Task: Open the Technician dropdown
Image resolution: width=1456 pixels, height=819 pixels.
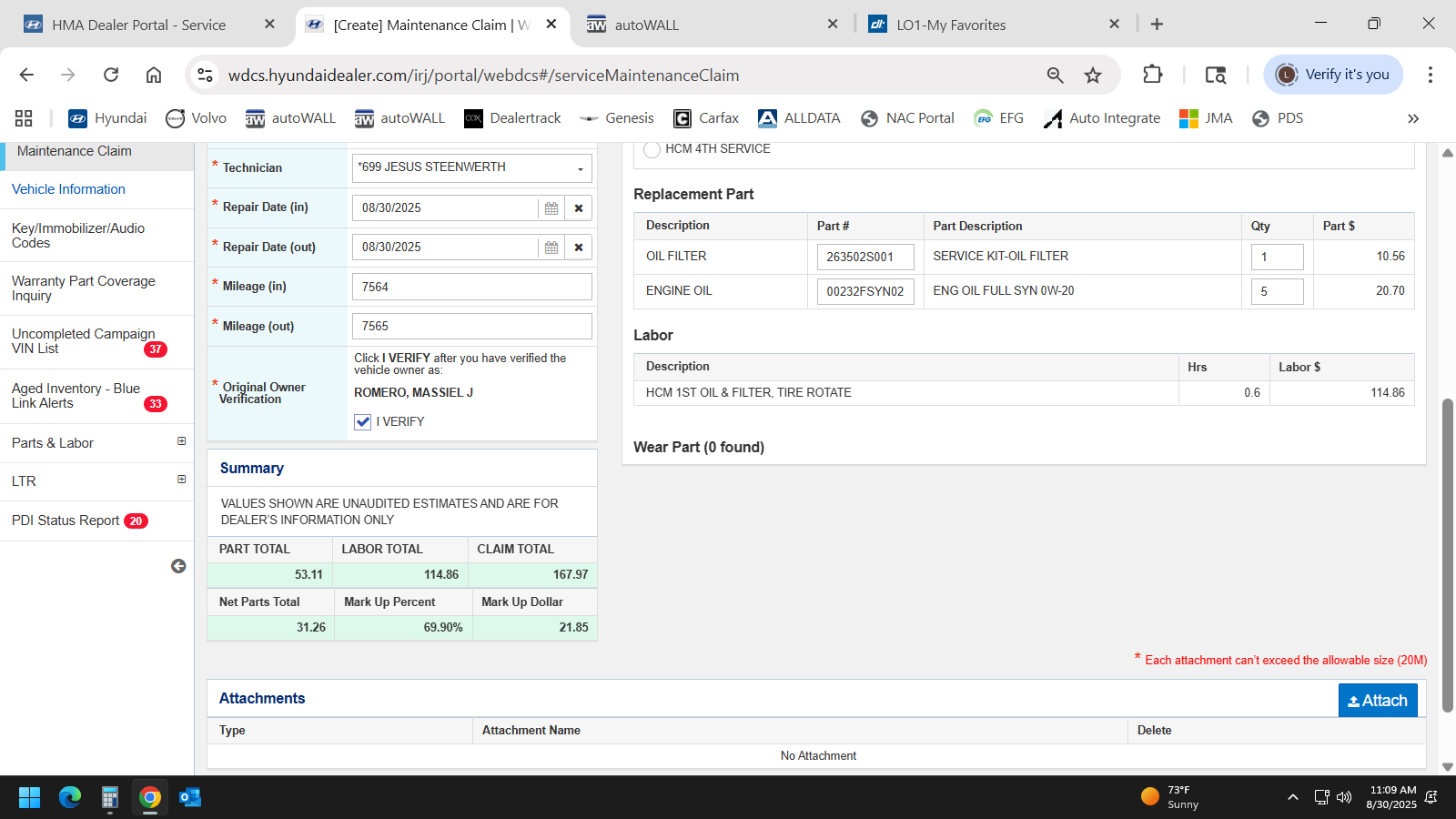Action: (580, 168)
